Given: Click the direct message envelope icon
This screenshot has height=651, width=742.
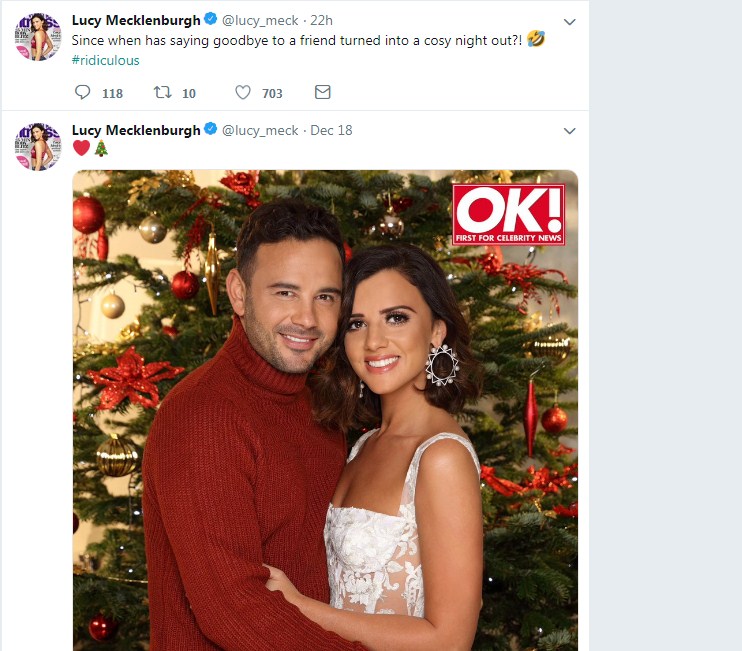Looking at the screenshot, I should click(323, 92).
